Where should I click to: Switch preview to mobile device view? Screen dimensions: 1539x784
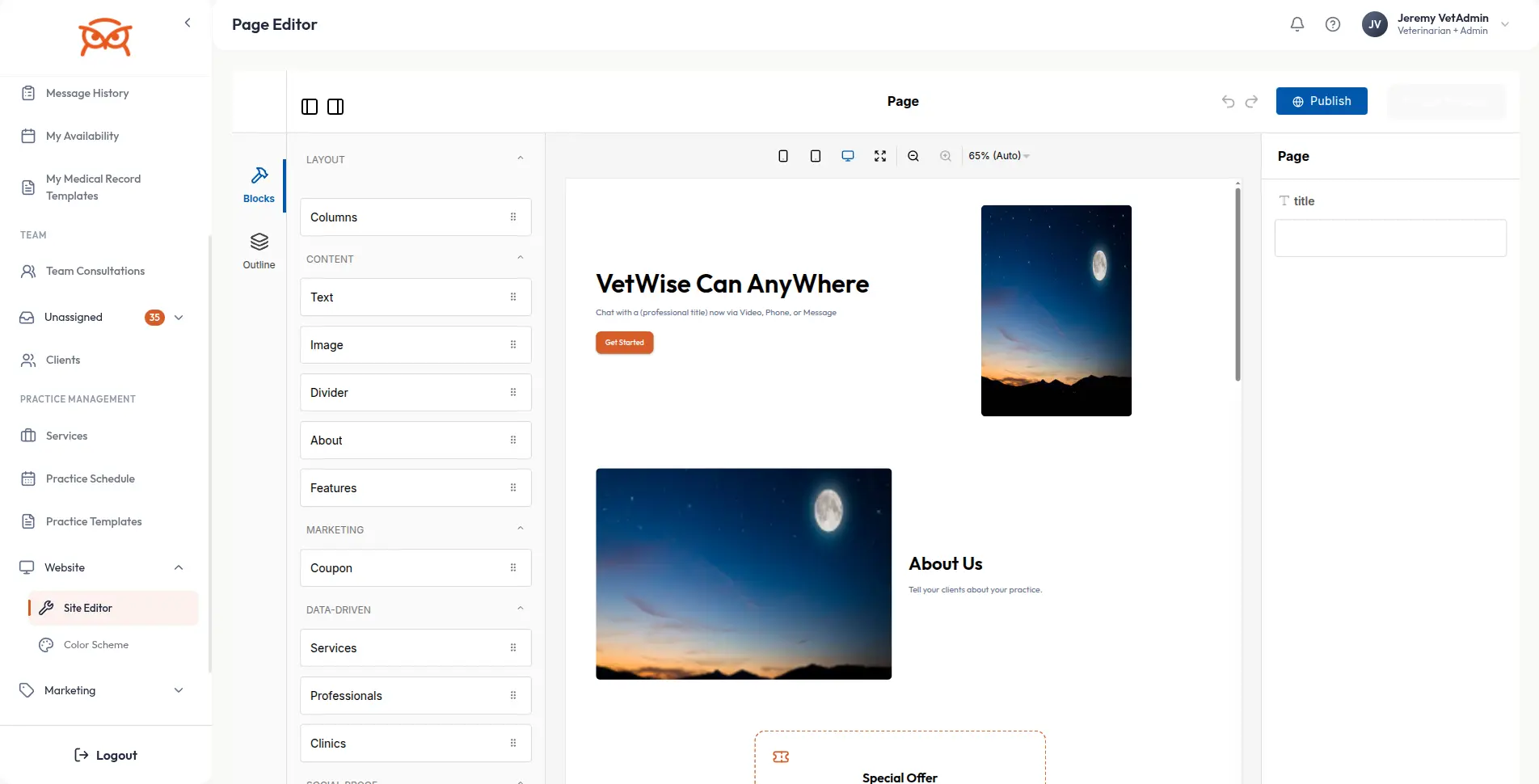click(783, 156)
